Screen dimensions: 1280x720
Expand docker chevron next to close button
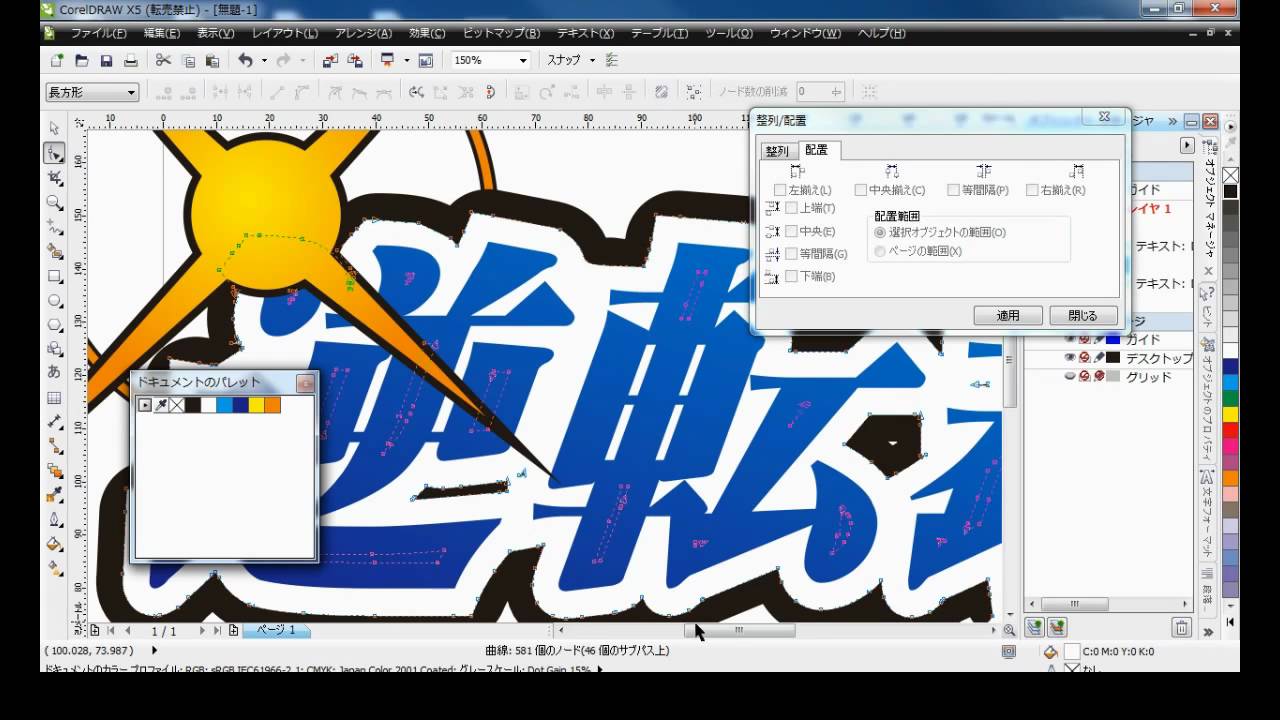pyautogui.click(x=1172, y=121)
